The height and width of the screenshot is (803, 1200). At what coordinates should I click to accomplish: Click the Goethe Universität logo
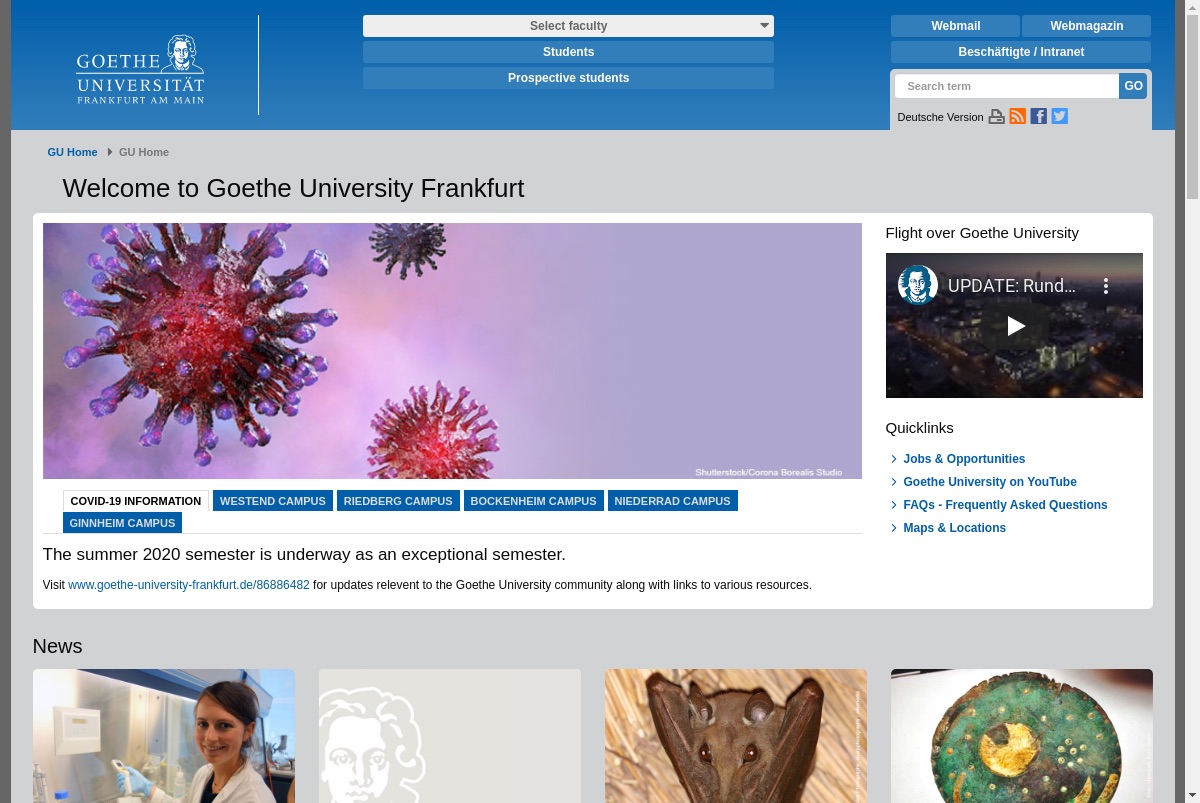coord(140,70)
